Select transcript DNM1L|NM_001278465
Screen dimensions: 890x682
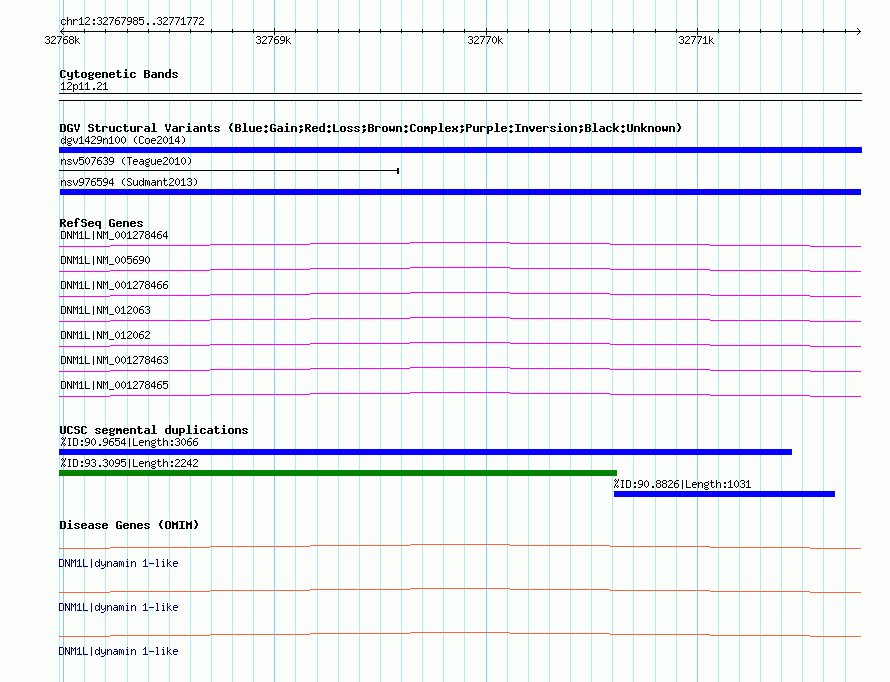coord(114,385)
